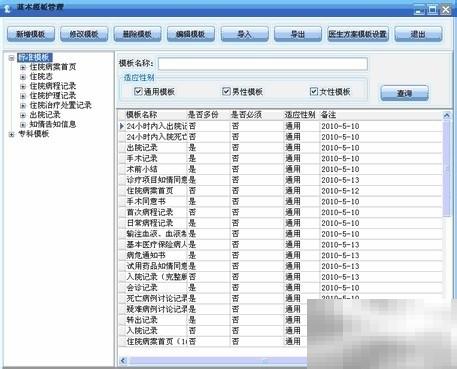Select the 日常病程记录 table row
This screenshot has height=369, width=457.
pos(281,223)
